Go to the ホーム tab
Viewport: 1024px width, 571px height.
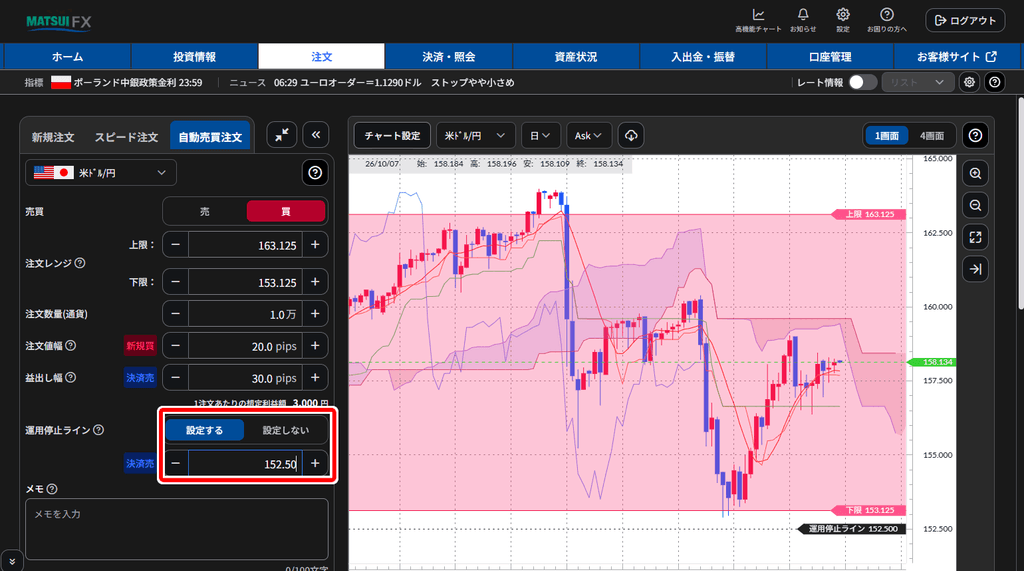[67, 57]
